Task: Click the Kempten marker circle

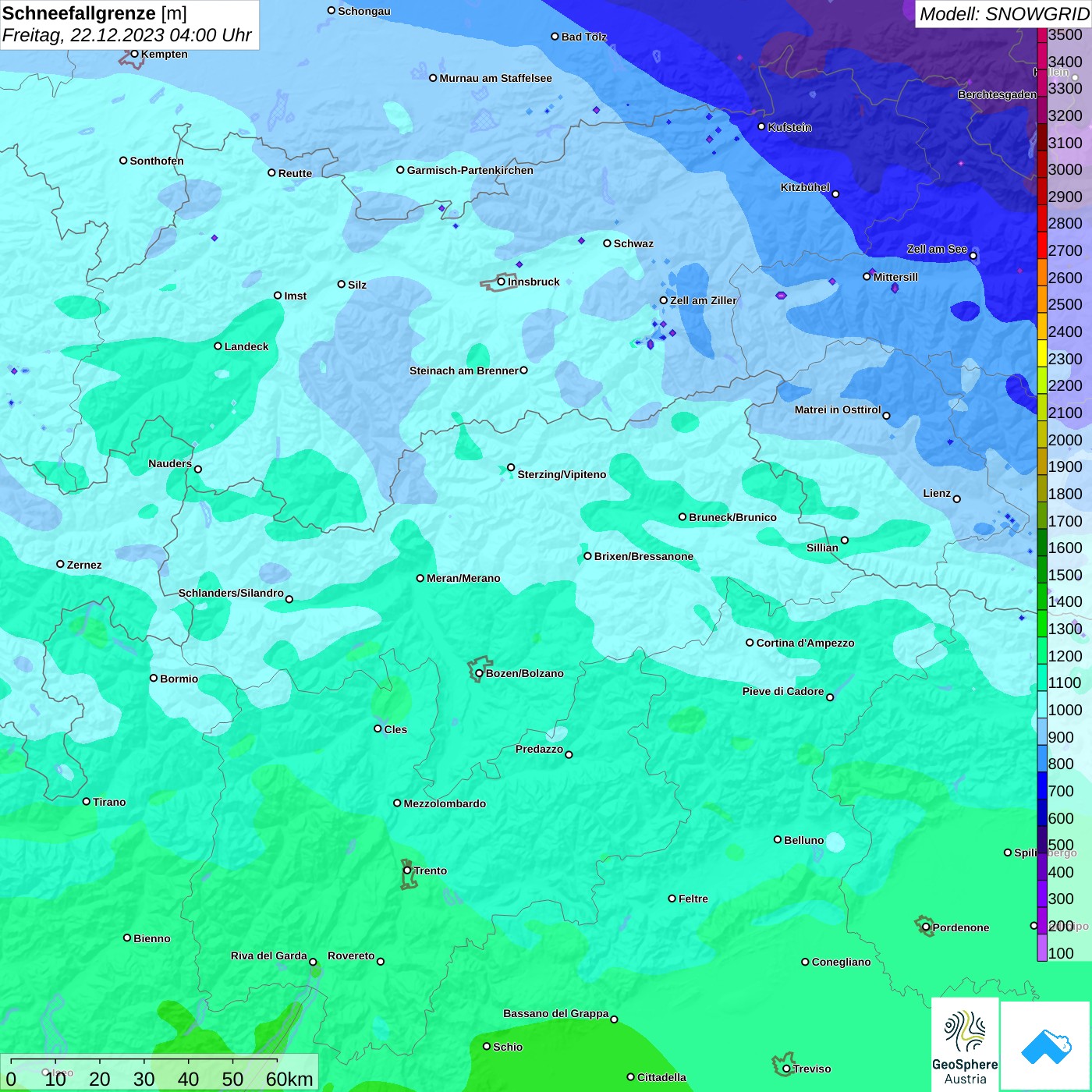Action: [135, 54]
